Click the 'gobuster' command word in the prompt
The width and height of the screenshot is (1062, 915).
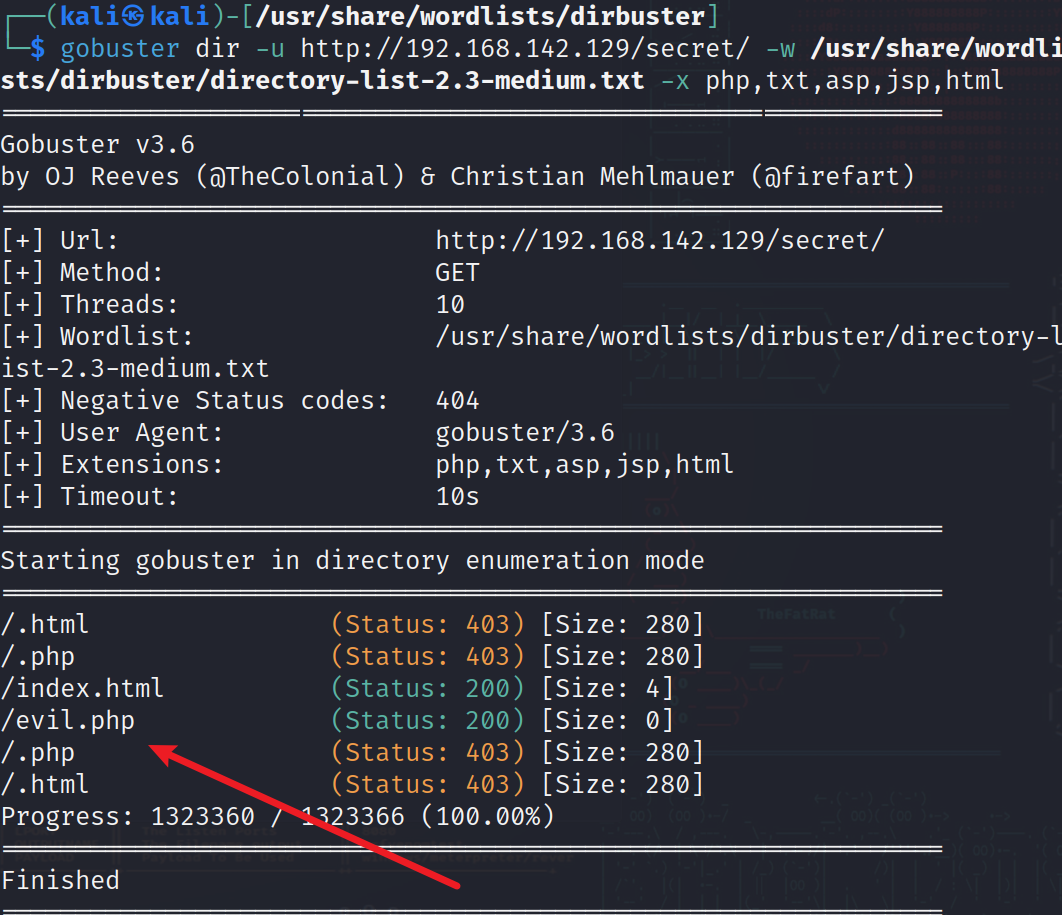coord(120,49)
